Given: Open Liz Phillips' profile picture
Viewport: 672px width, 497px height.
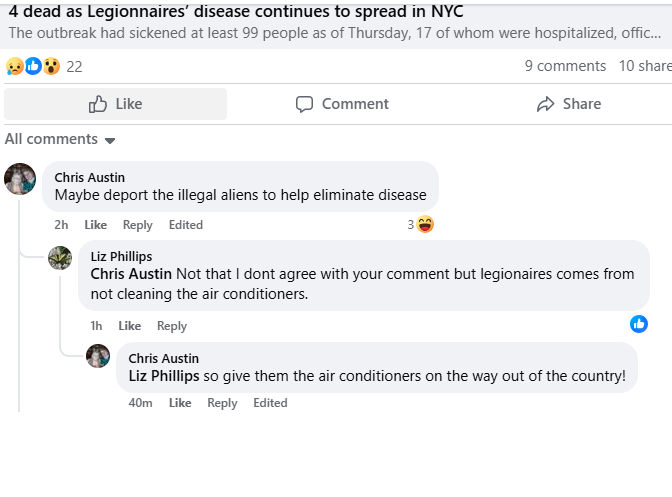Looking at the screenshot, I should [x=60, y=257].
